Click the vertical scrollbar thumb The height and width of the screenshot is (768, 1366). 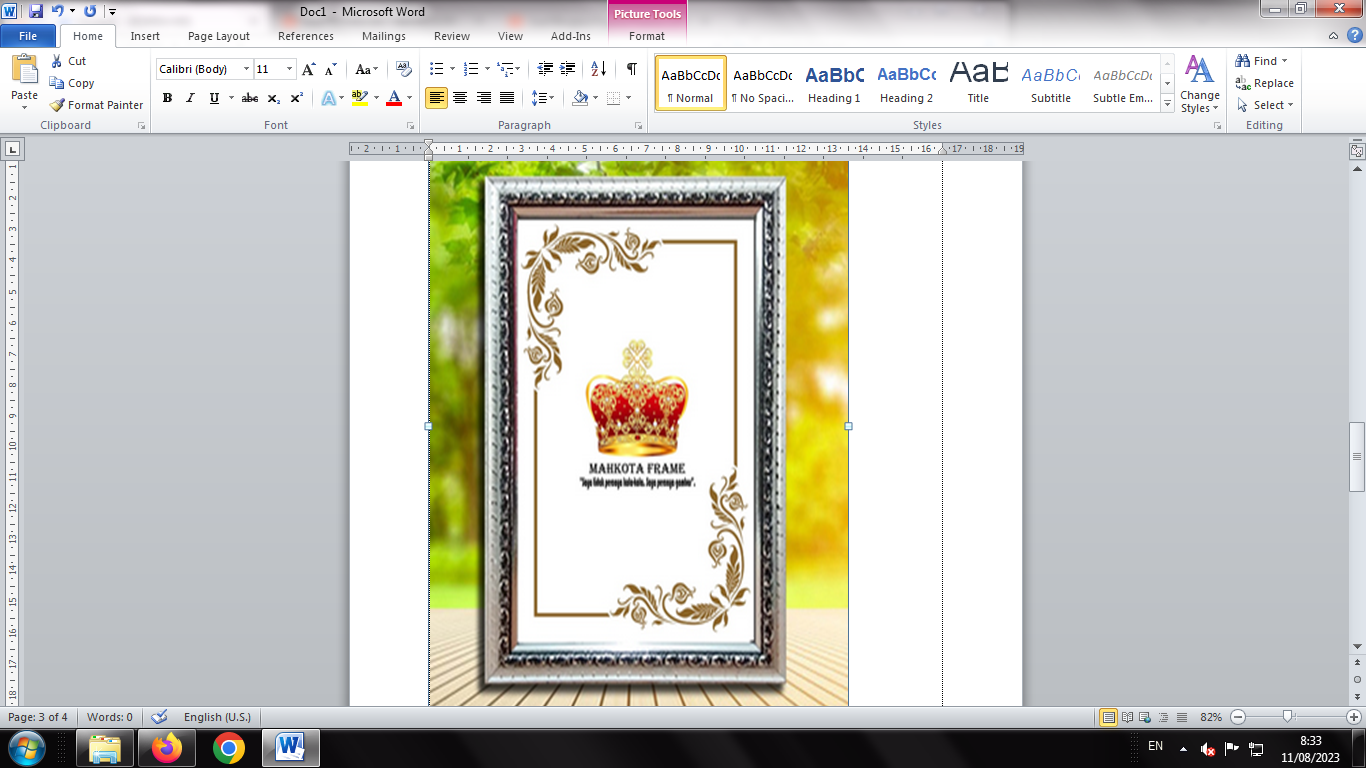(1357, 457)
